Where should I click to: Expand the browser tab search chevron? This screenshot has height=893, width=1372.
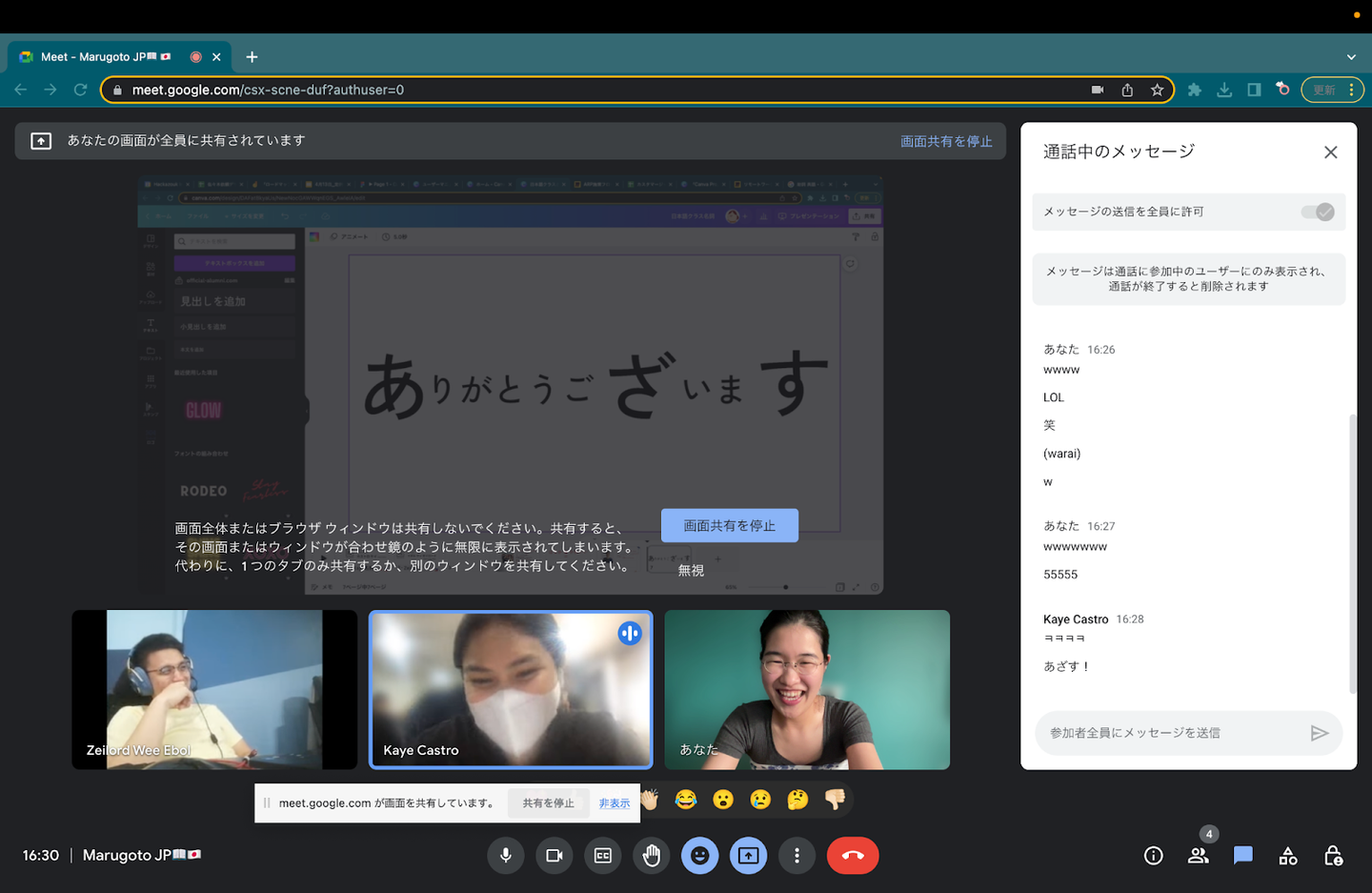click(x=1351, y=57)
